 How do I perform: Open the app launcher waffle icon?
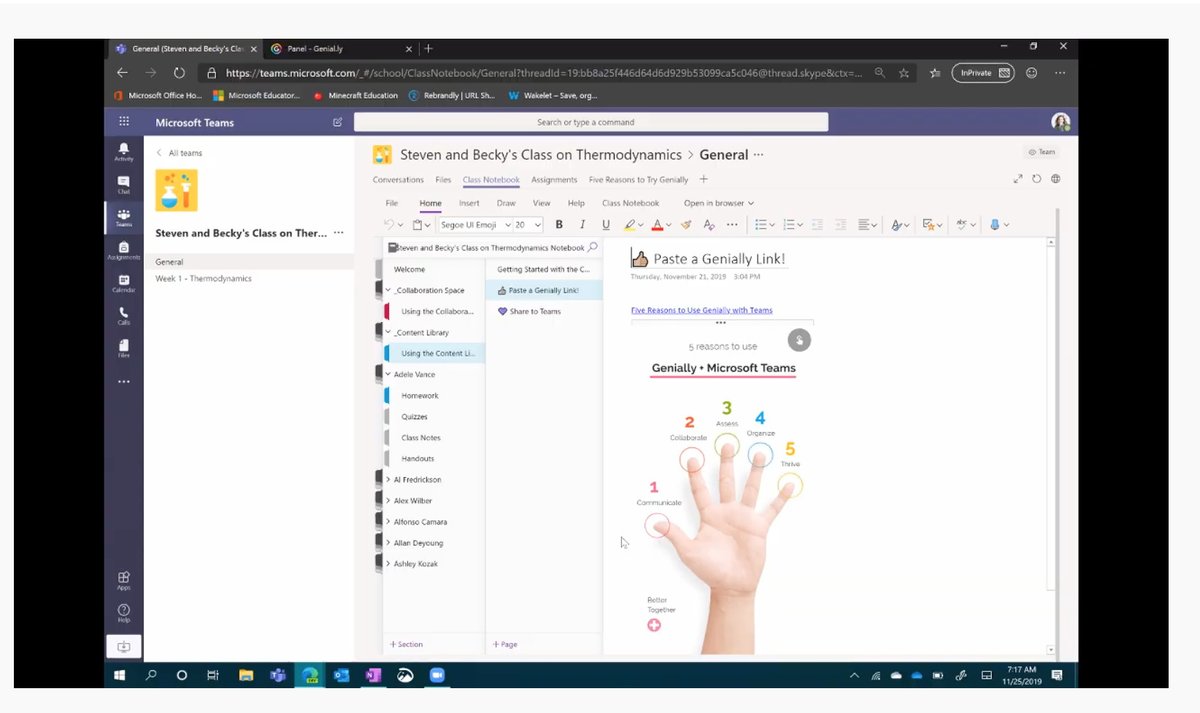[124, 122]
